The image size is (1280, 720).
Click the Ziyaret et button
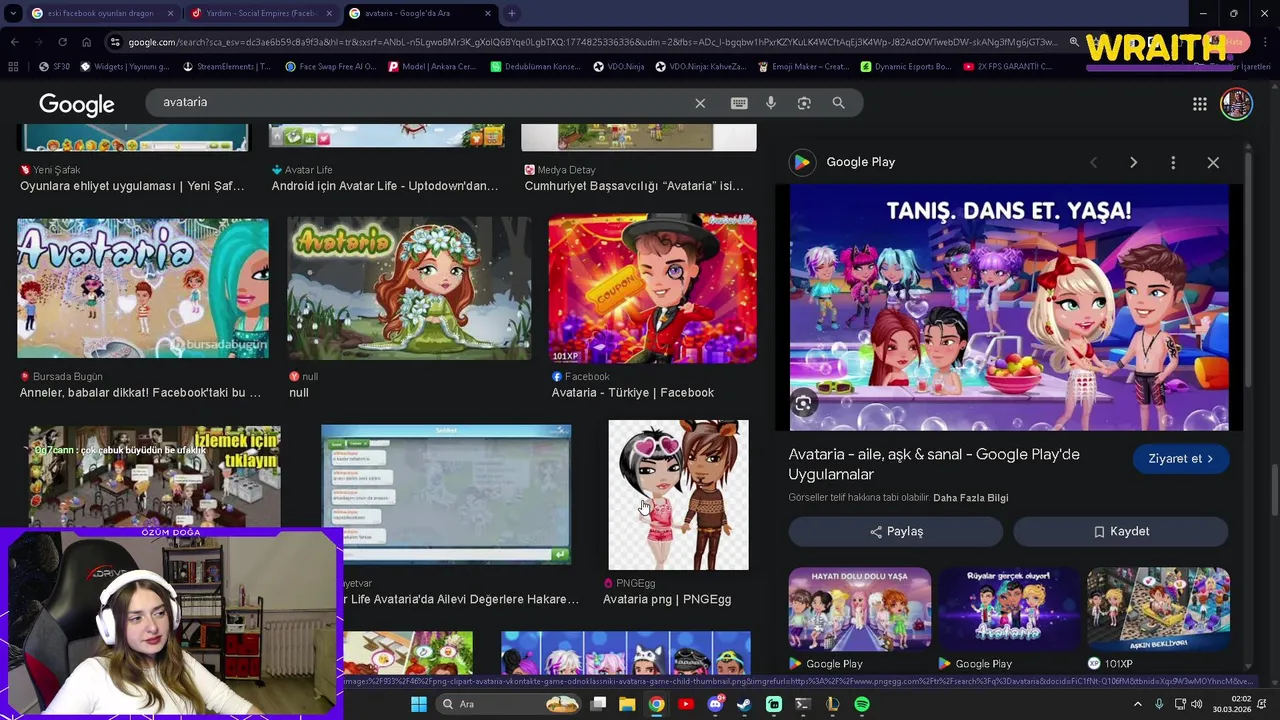1180,459
